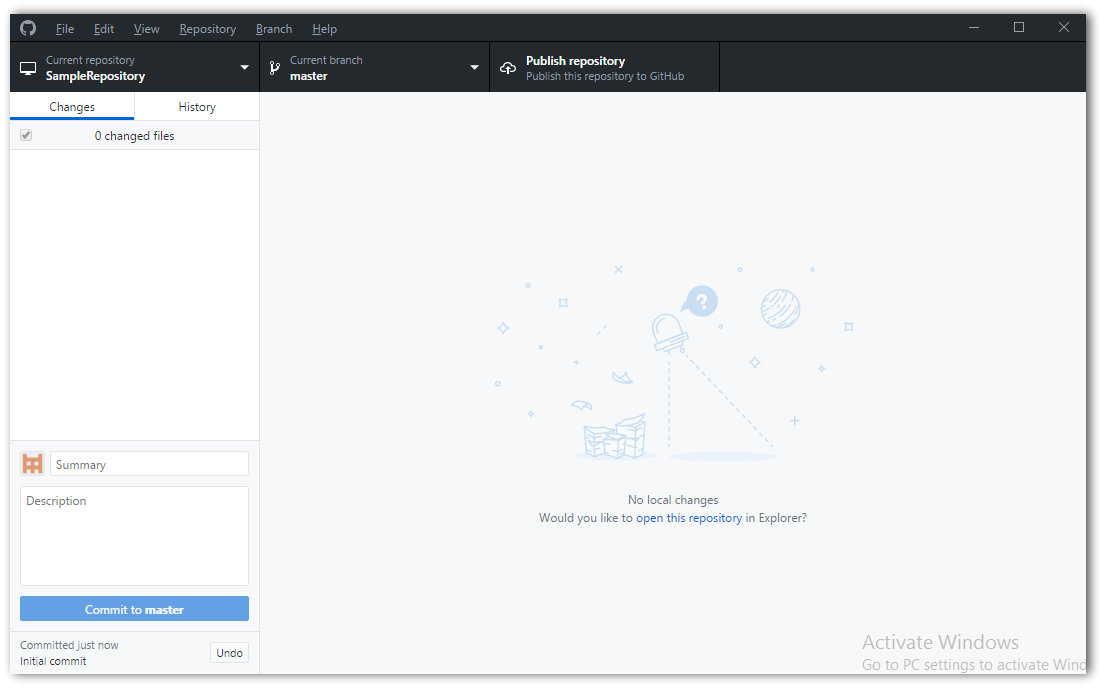Click the question mark speech bubble illustration
Screen dimensions: 1104x688
click(702, 301)
